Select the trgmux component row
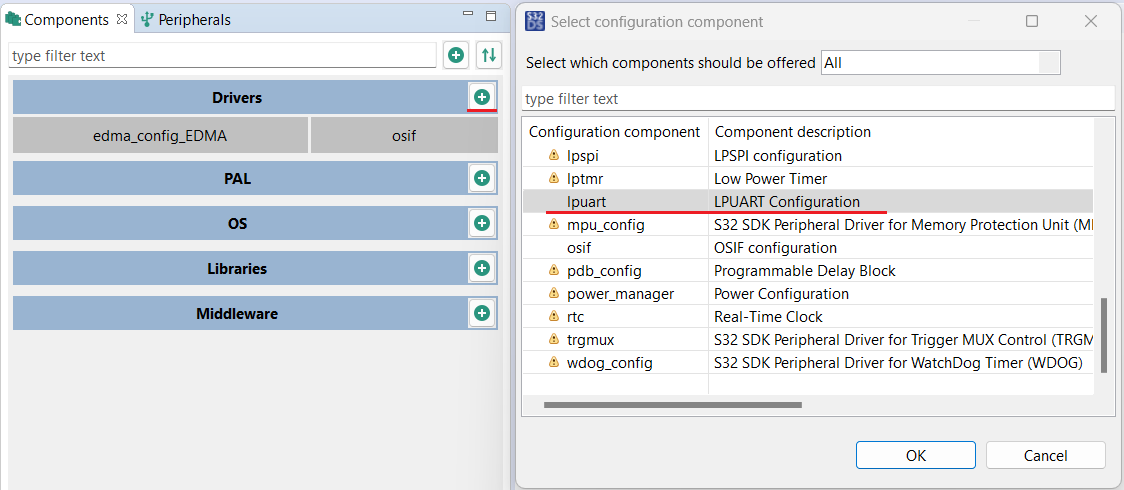Image resolution: width=1124 pixels, height=490 pixels. tap(808, 340)
